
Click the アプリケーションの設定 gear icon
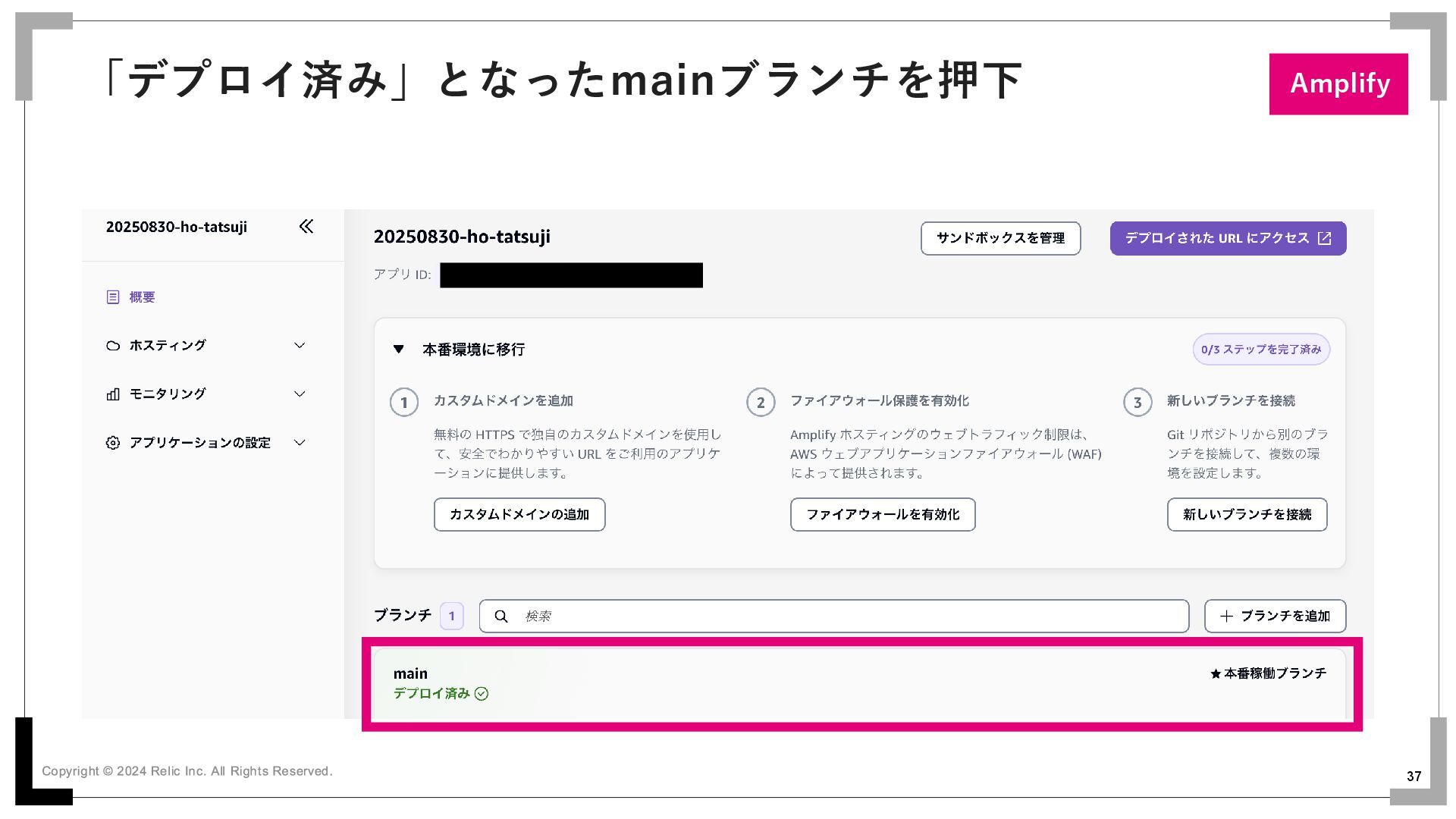click(x=113, y=443)
